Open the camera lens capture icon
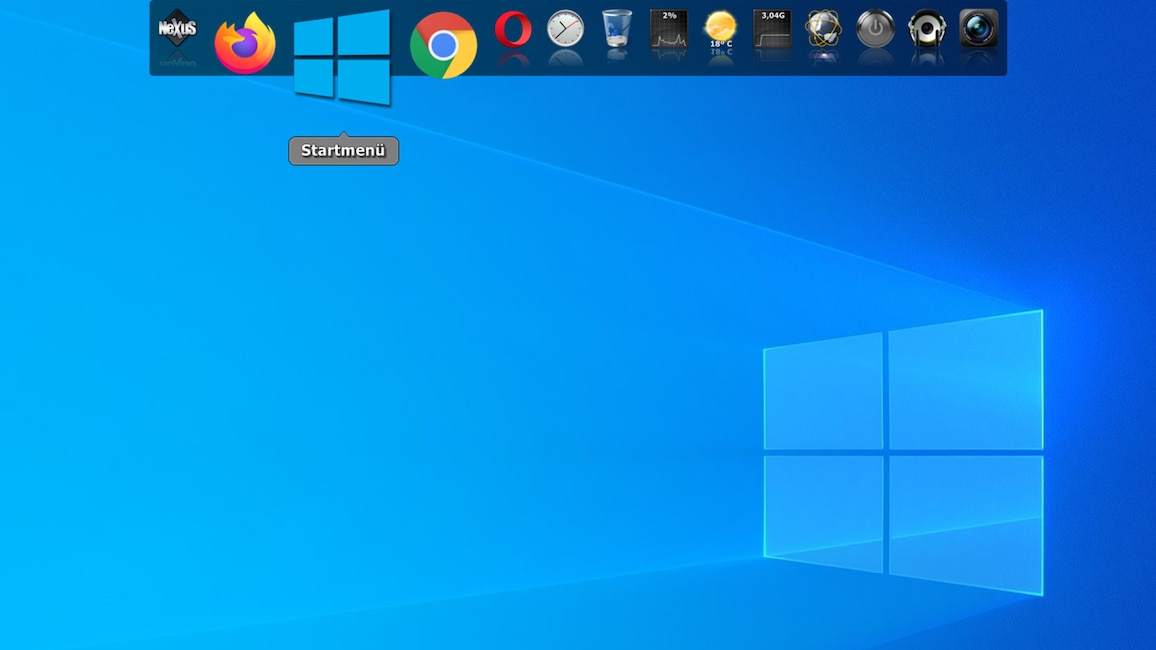The width and height of the screenshot is (1156, 650). coord(978,29)
